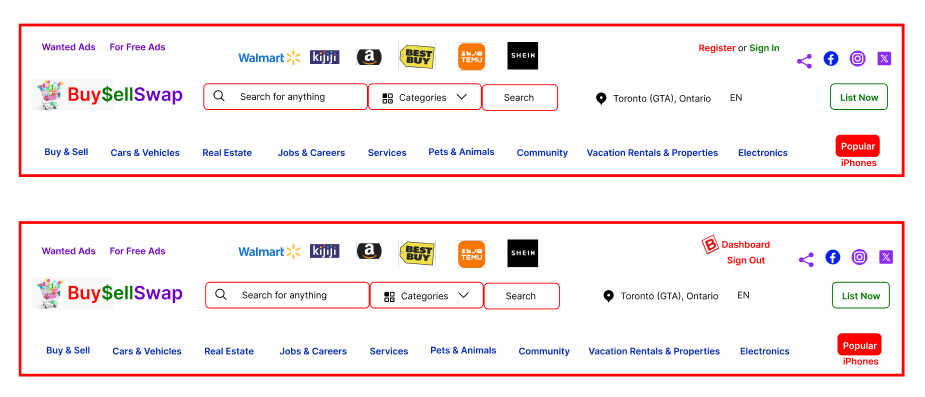The image size is (925, 397).
Task: Open the Temu logo in the Dashboard header
Action: pyautogui.click(x=471, y=254)
